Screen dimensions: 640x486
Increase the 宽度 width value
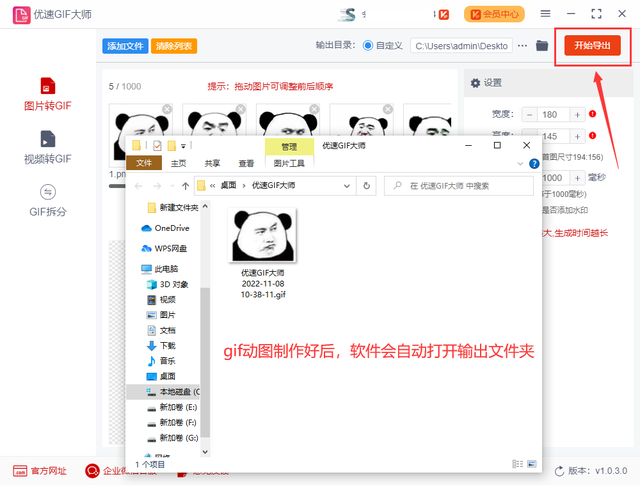tap(578, 115)
